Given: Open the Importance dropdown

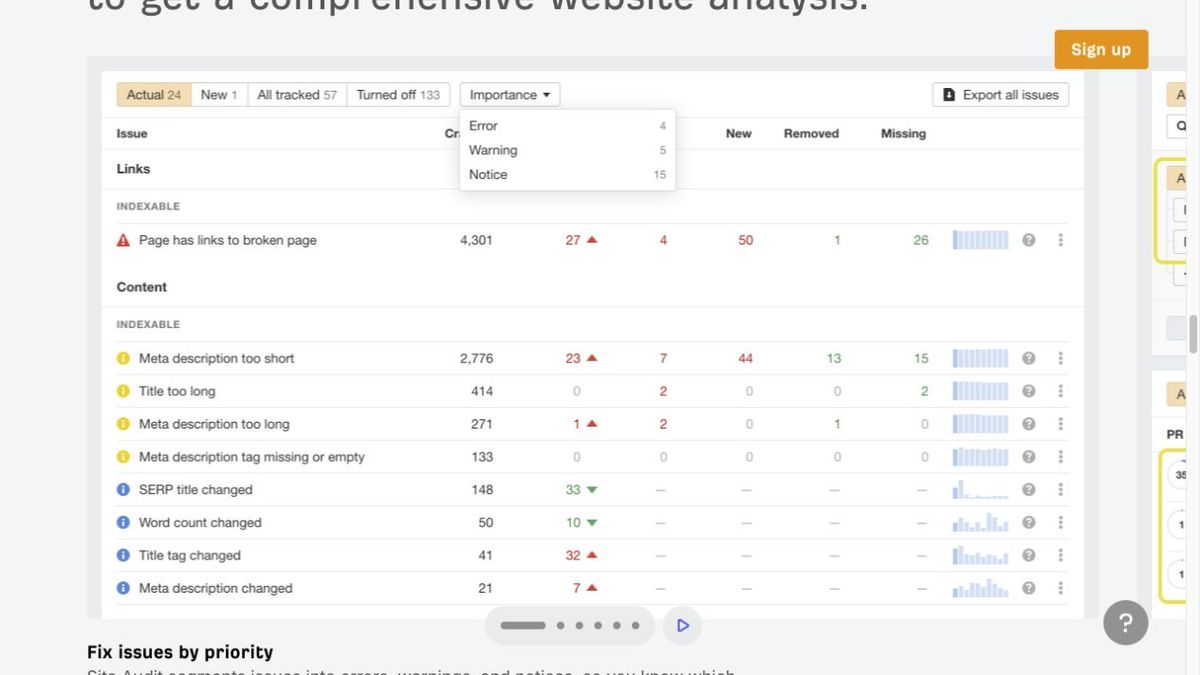Looking at the screenshot, I should tap(510, 95).
